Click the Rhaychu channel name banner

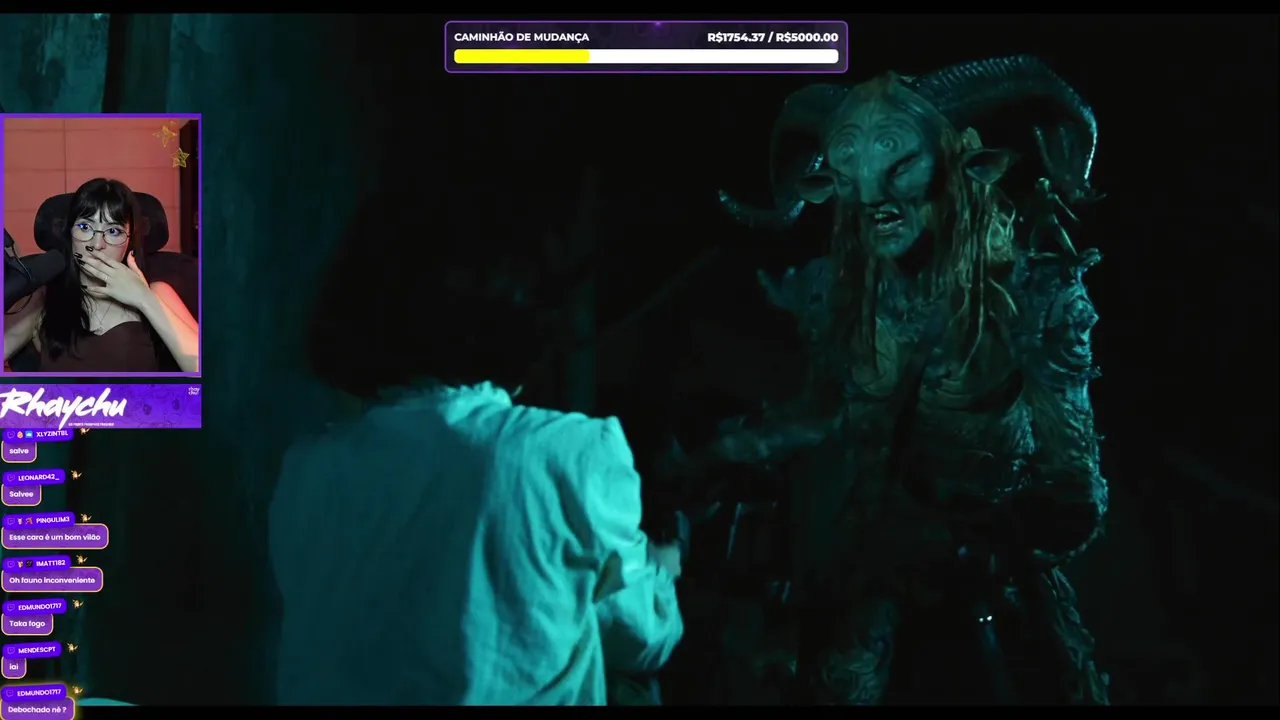tap(100, 406)
